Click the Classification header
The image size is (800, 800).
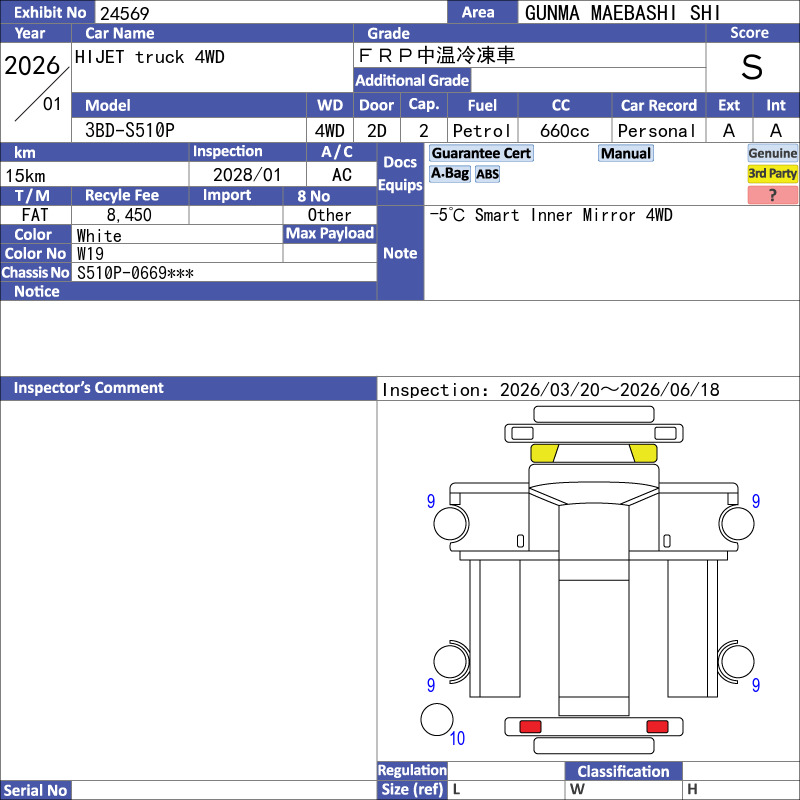coord(623,771)
